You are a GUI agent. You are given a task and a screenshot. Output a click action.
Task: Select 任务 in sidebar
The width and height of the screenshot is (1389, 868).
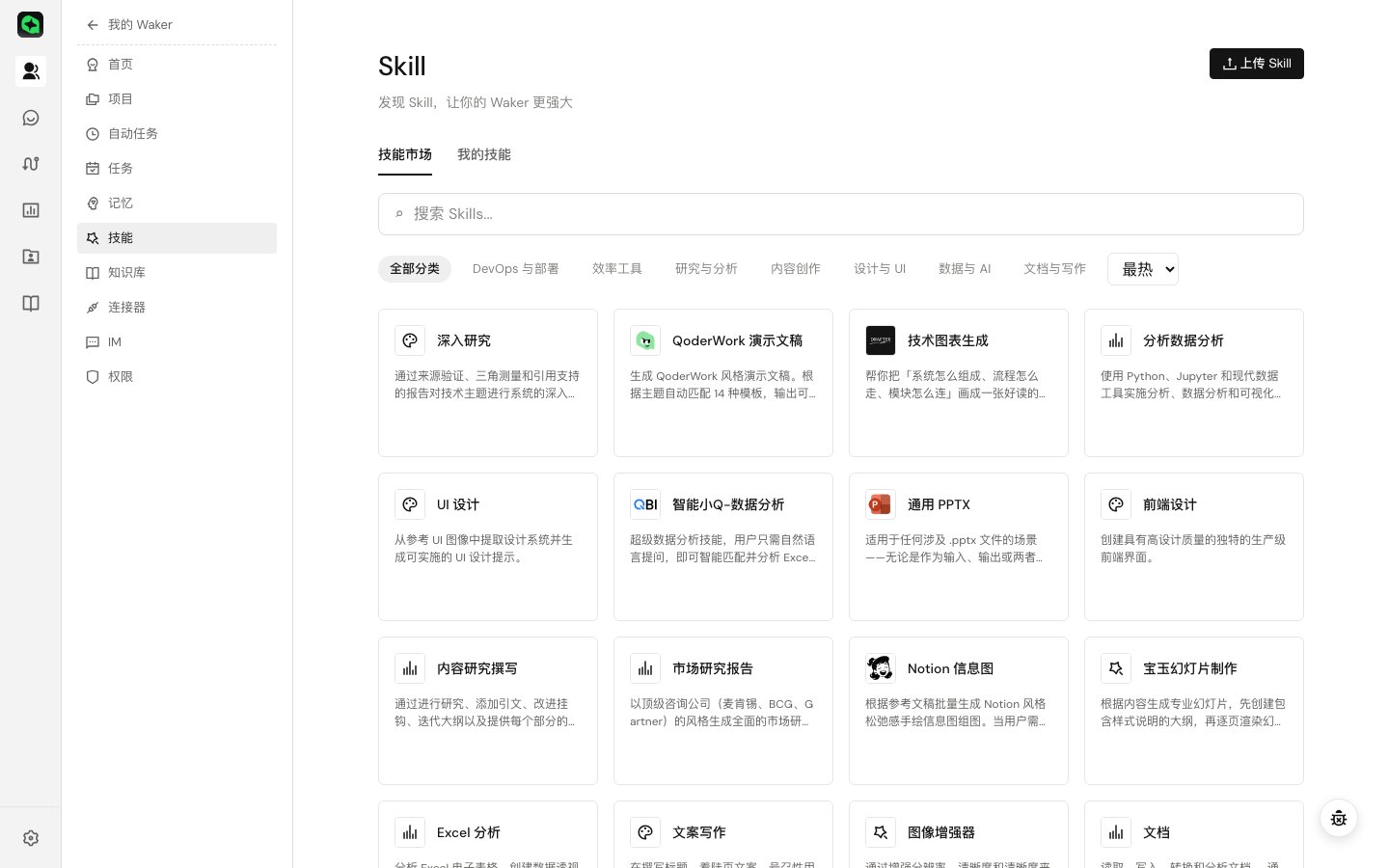pyautogui.click(x=177, y=169)
